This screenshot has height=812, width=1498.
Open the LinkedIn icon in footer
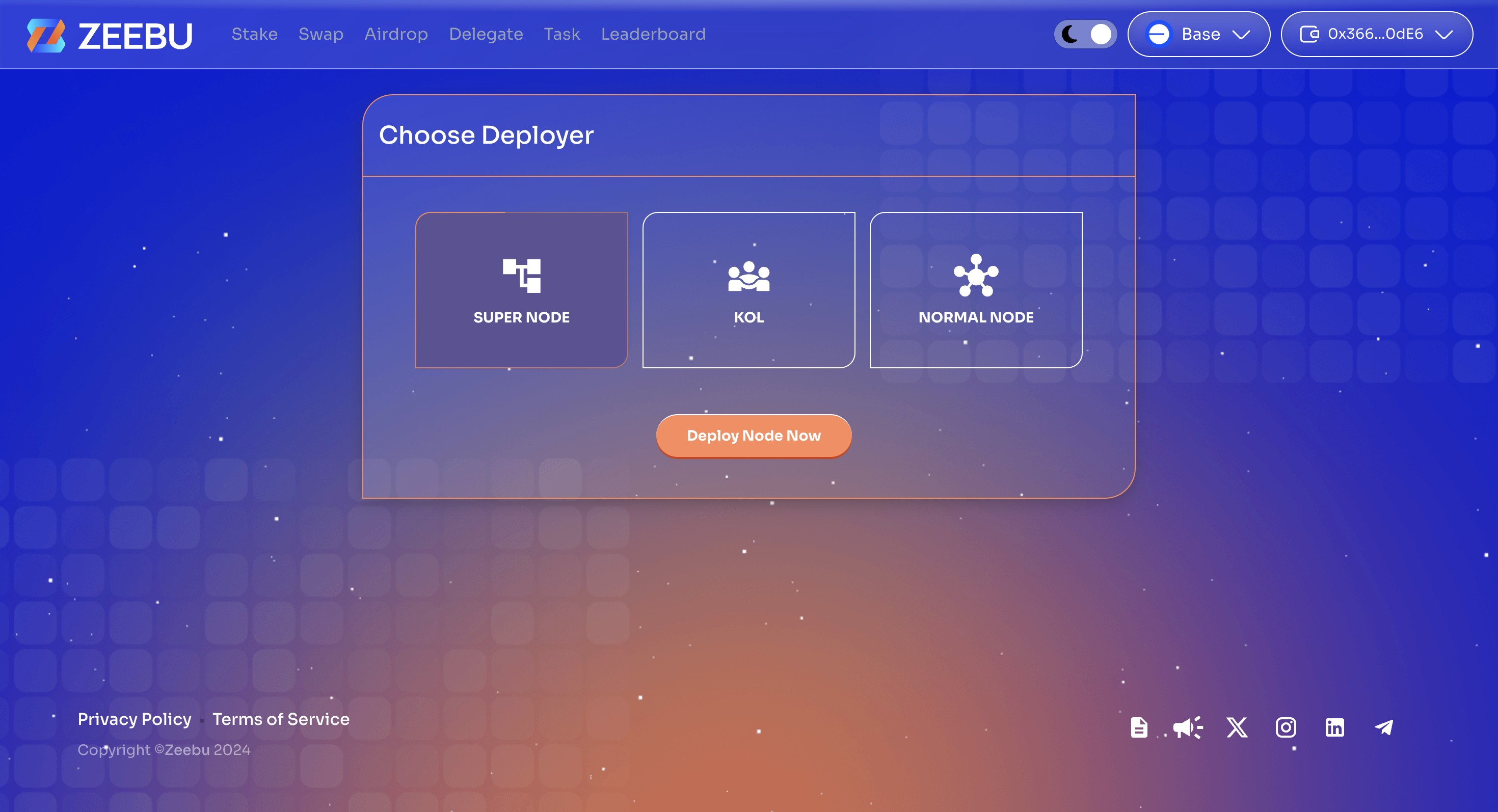1334,727
